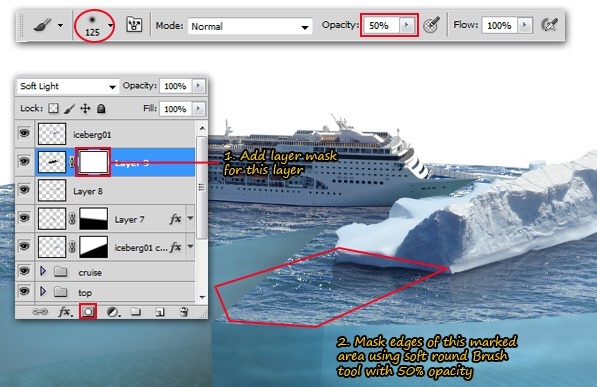This screenshot has width=597, height=387.
Task: Toggle visibility of the cruise group
Action: [24, 271]
